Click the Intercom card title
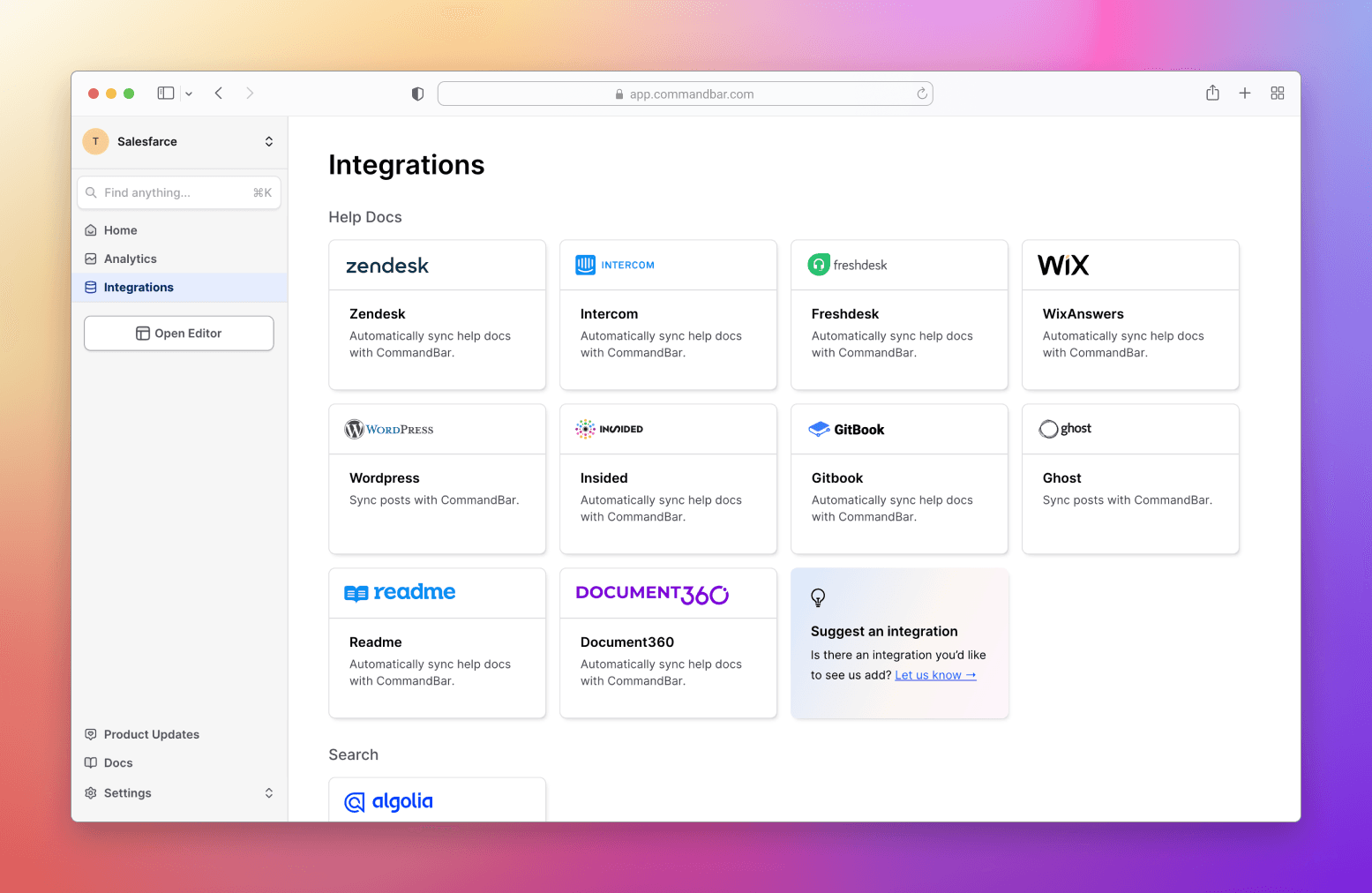Screen dimensions: 1372x893 [x=609, y=314]
